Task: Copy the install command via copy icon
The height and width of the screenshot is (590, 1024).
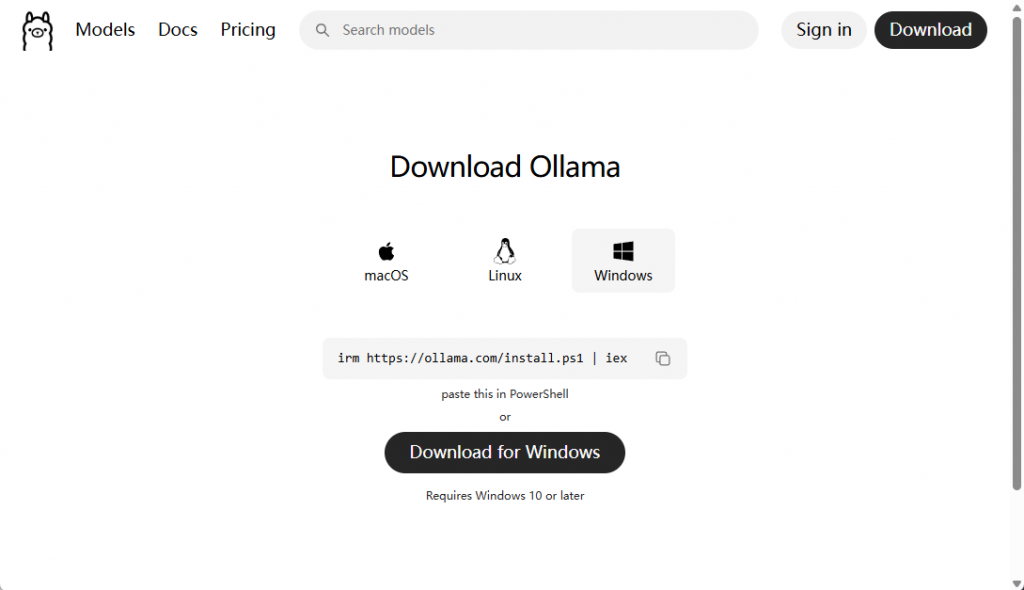Action: (663, 358)
